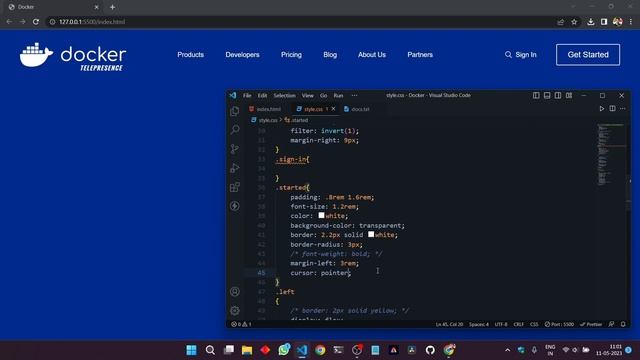
Task: Open the View menu in VS Code
Action: [307, 96]
